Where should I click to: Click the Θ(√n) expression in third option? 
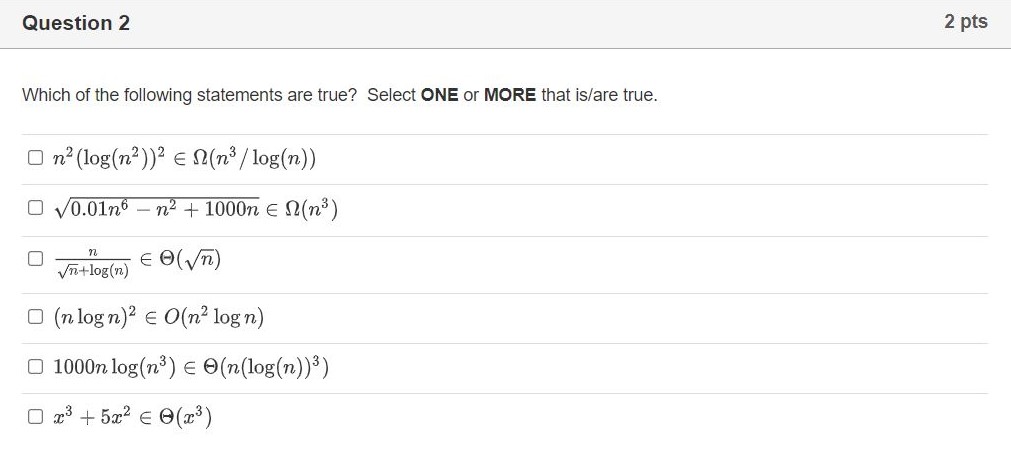pyautogui.click(x=187, y=259)
